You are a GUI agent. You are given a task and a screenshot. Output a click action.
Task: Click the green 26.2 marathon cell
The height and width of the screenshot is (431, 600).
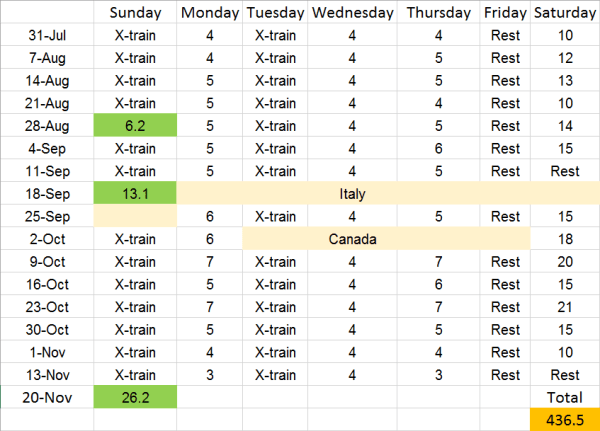pyautogui.click(x=134, y=397)
